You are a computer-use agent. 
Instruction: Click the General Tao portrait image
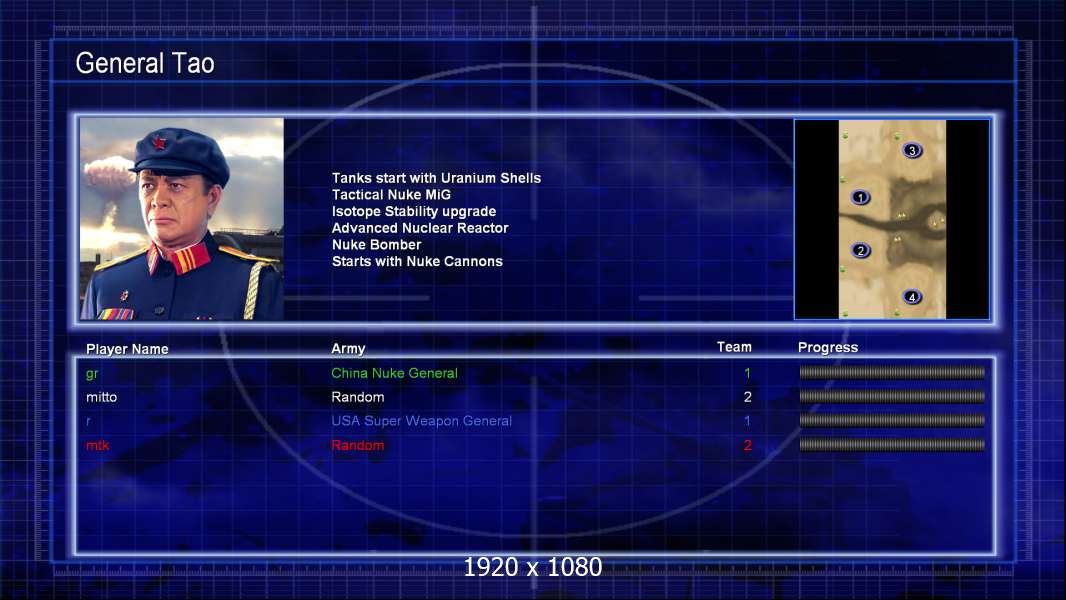point(182,219)
